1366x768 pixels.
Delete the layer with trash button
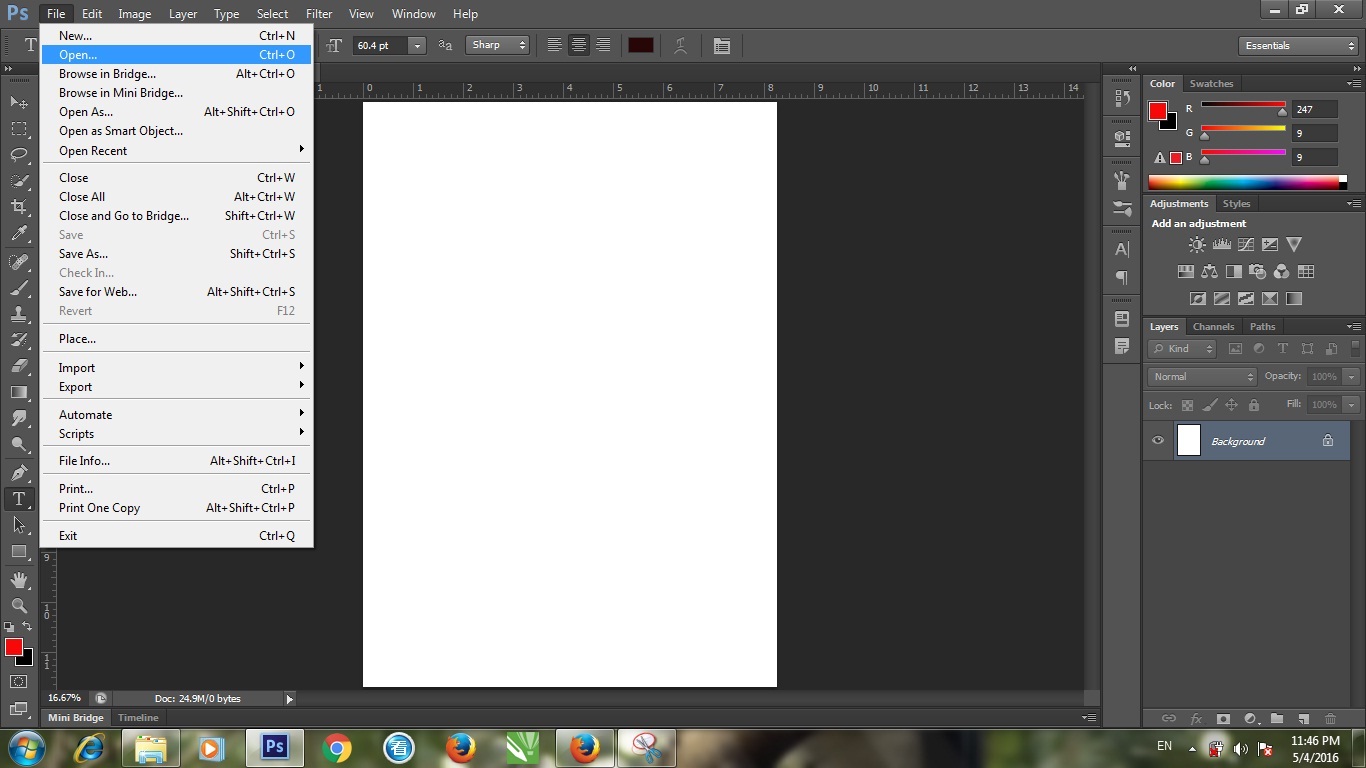click(x=1330, y=718)
